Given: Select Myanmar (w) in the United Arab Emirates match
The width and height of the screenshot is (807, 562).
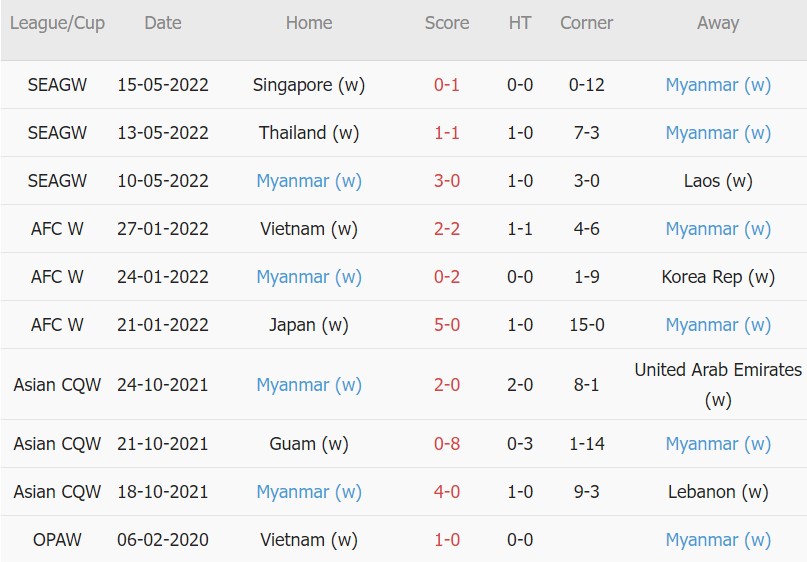Looking at the screenshot, I should click(309, 385).
